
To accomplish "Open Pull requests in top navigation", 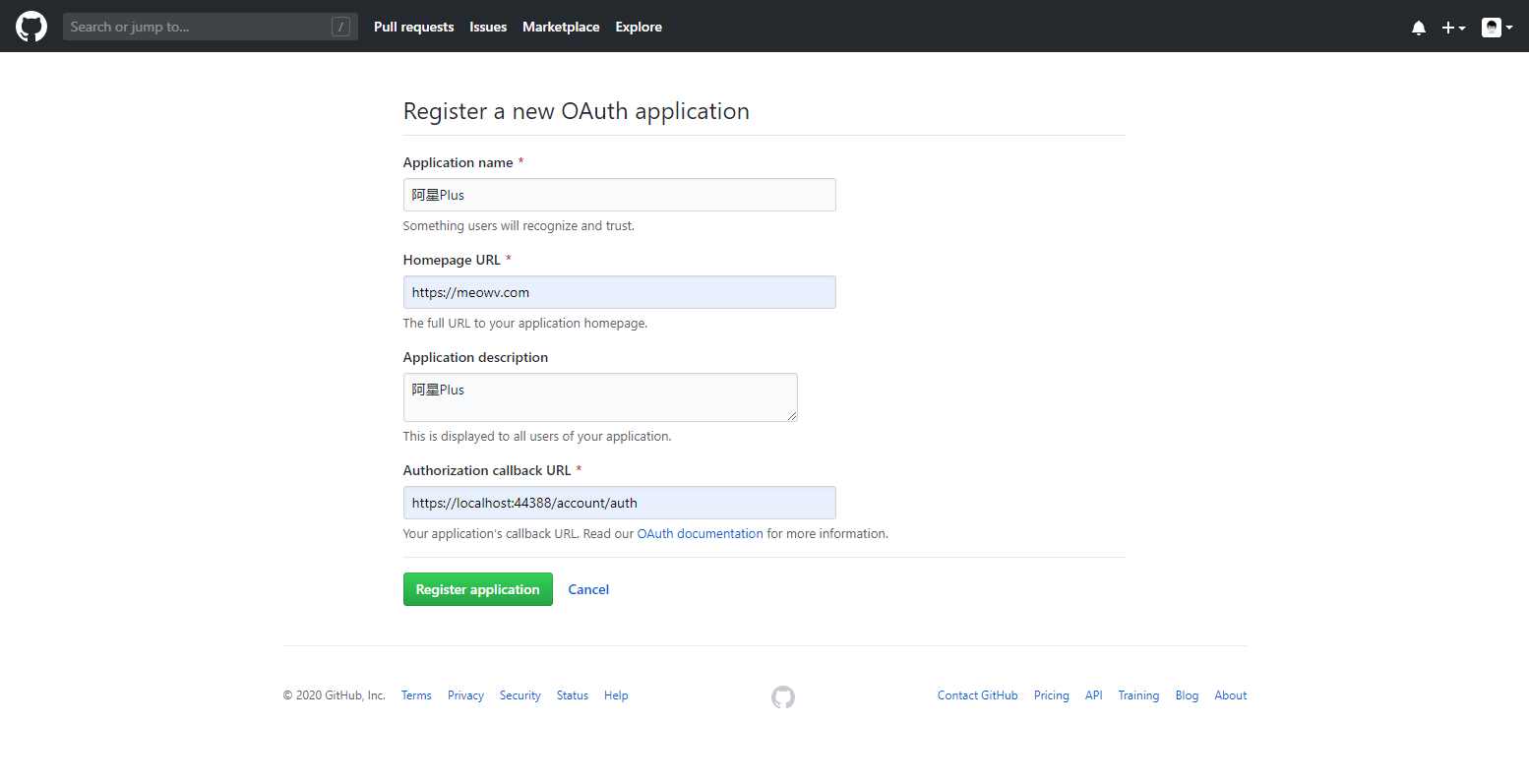I will pyautogui.click(x=413, y=27).
